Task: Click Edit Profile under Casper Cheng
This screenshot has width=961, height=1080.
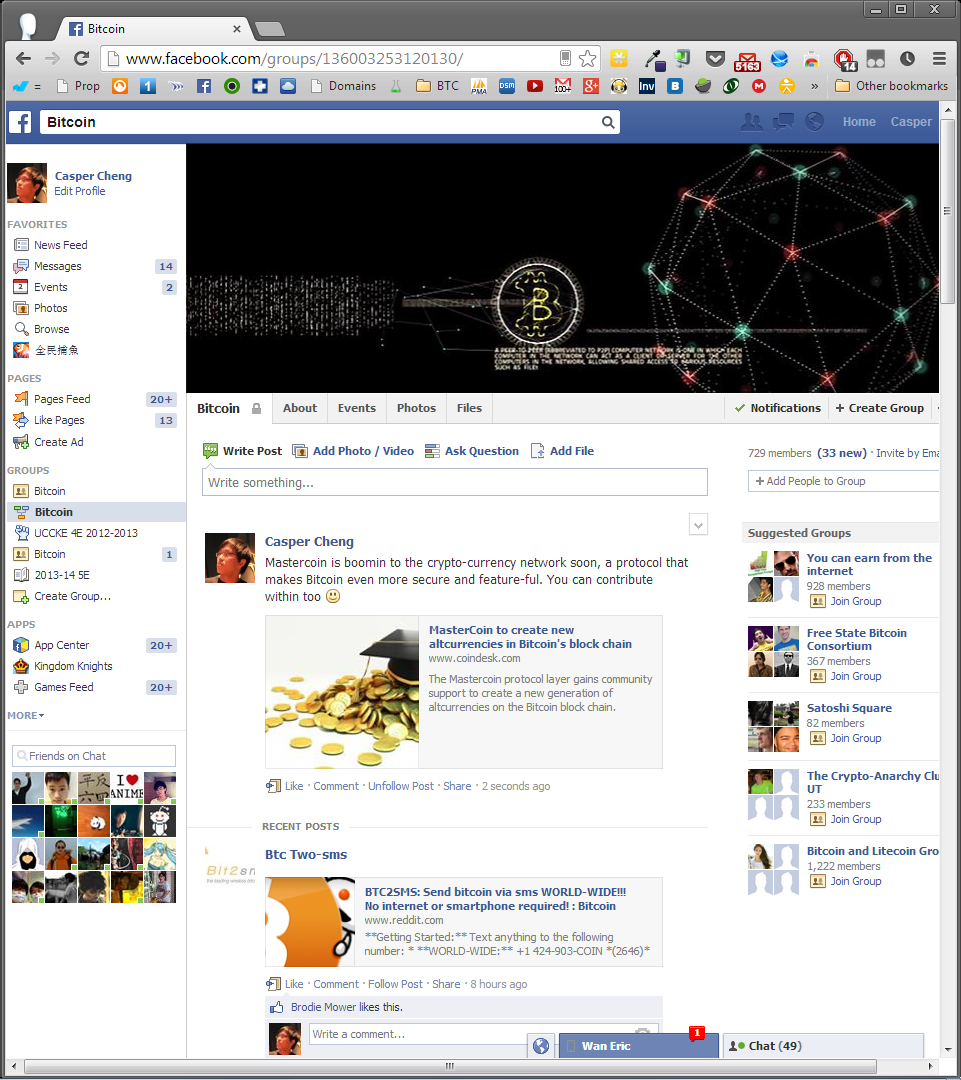Action: coord(80,191)
